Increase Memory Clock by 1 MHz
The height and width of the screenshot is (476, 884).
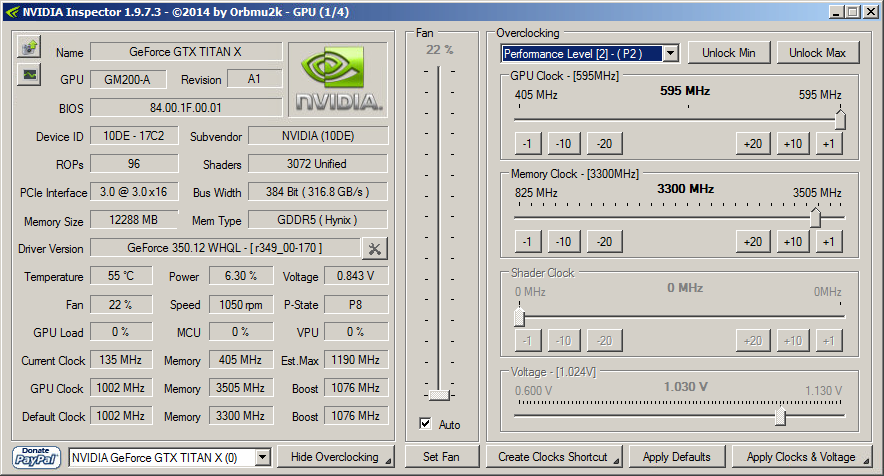point(829,242)
